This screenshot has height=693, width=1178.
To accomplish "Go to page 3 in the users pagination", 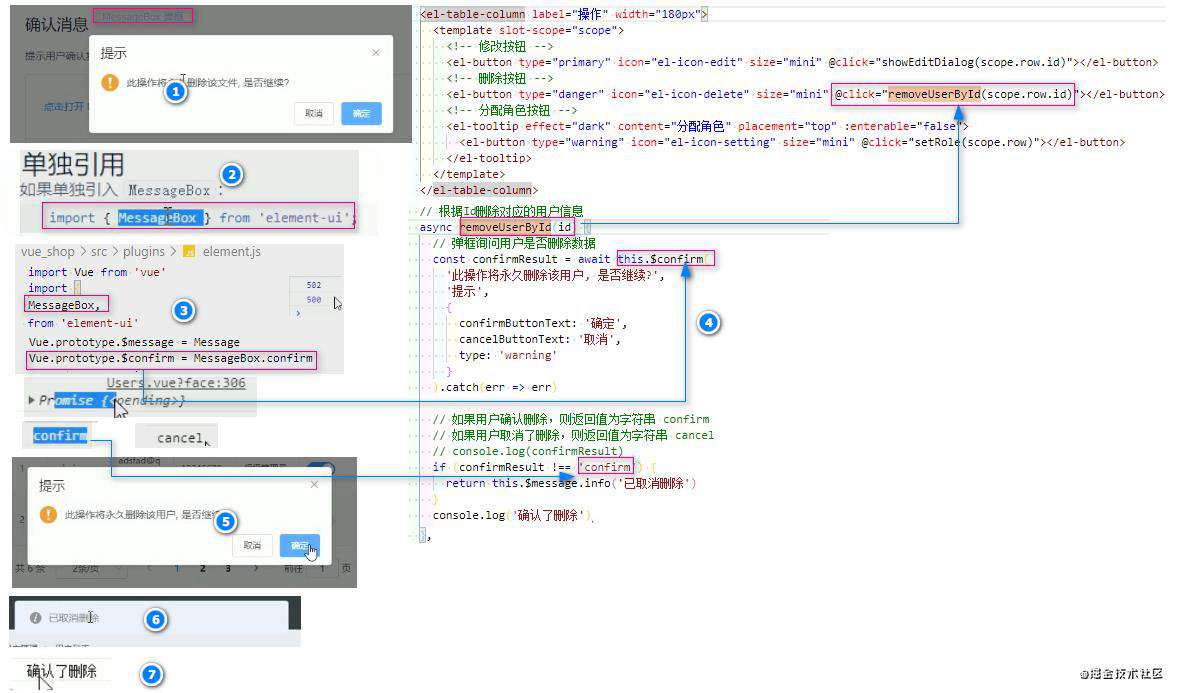I will [x=228, y=569].
